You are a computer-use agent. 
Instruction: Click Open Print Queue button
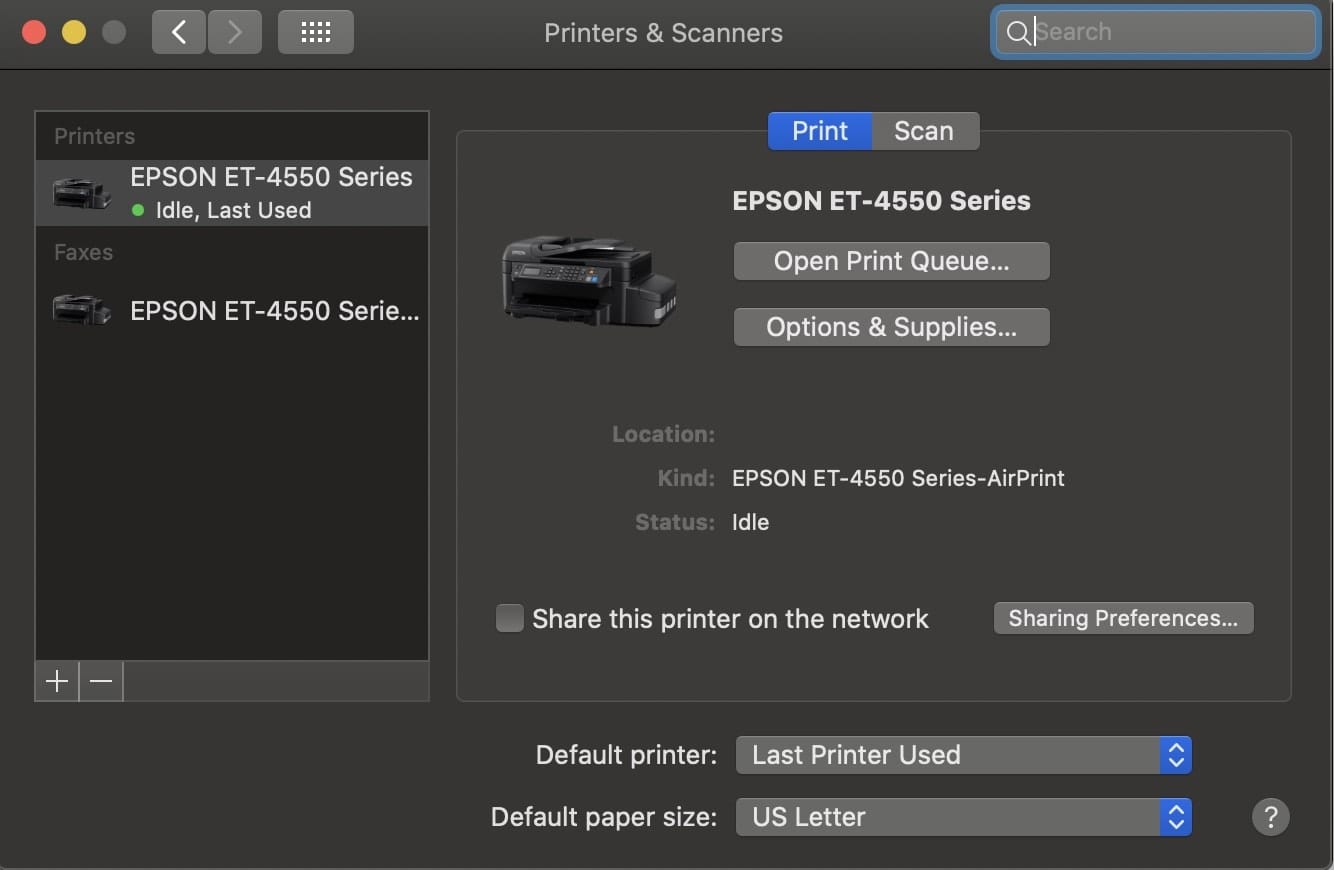pos(891,261)
